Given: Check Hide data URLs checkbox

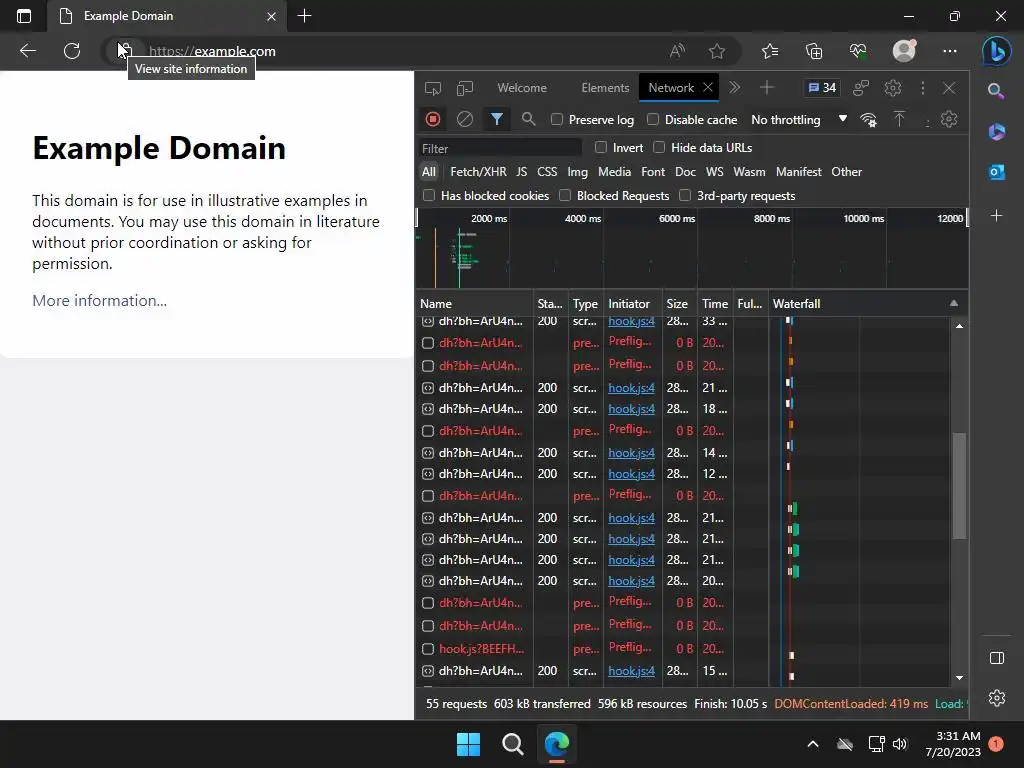Looking at the screenshot, I should (x=660, y=148).
